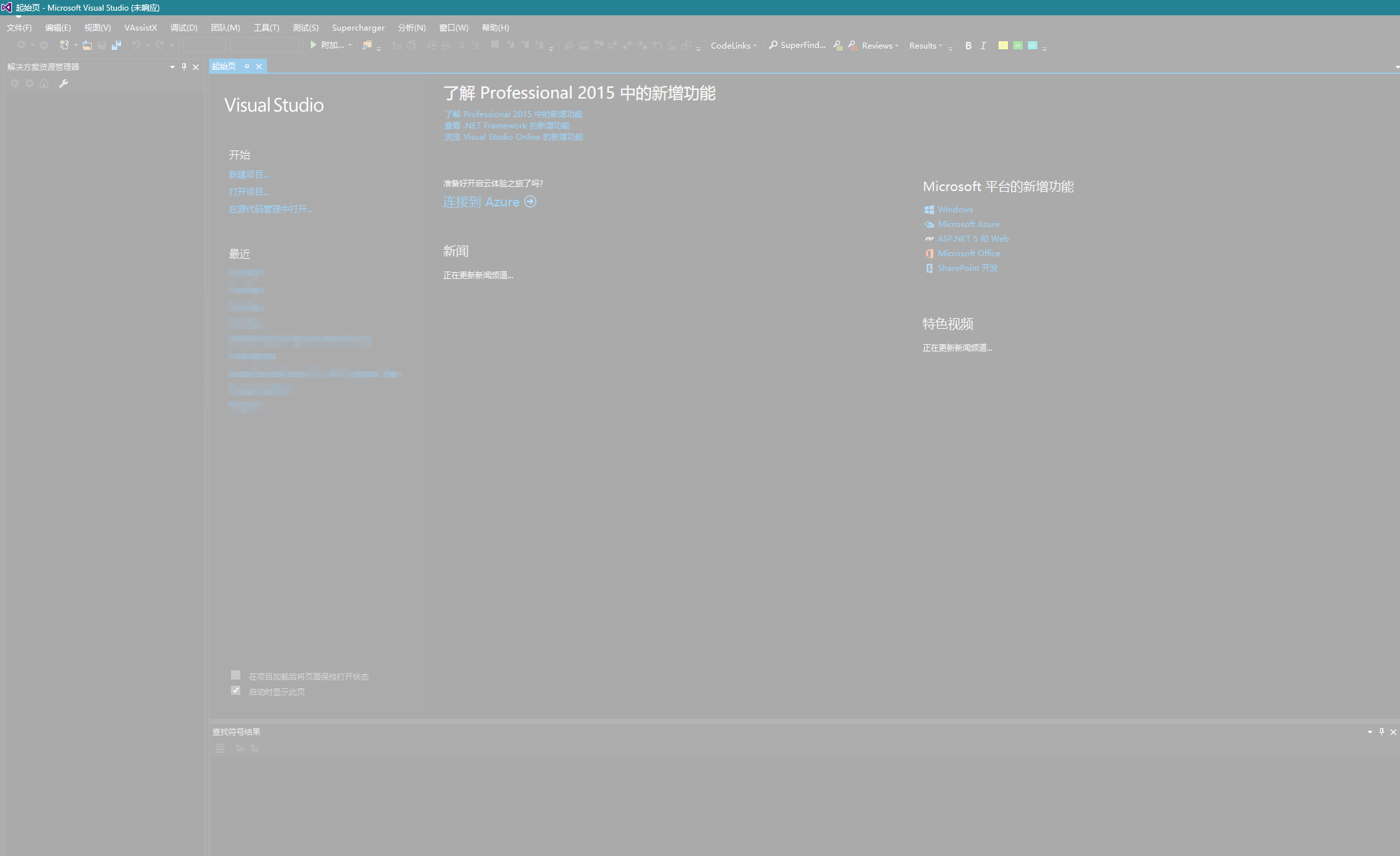This screenshot has height=856, width=1400.
Task: Pin the Solution Explorer panel
Action: pyautogui.click(x=184, y=67)
